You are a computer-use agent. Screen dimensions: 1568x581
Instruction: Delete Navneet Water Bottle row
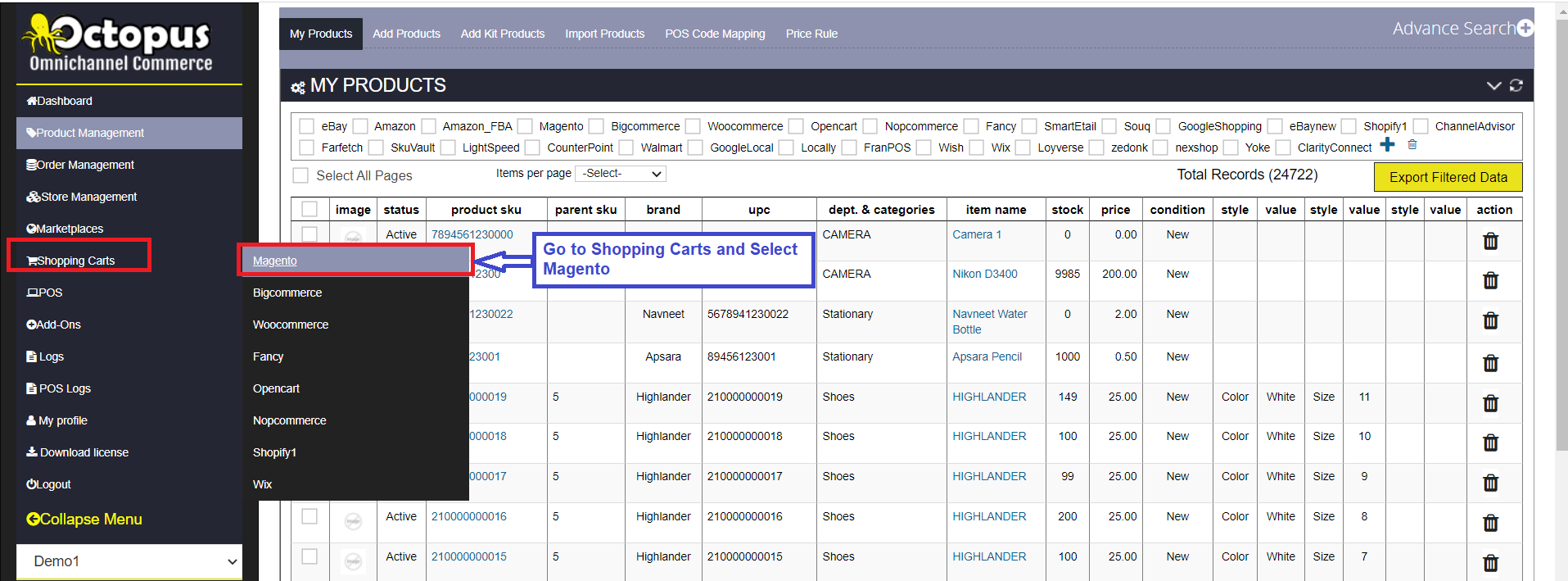(x=1490, y=320)
